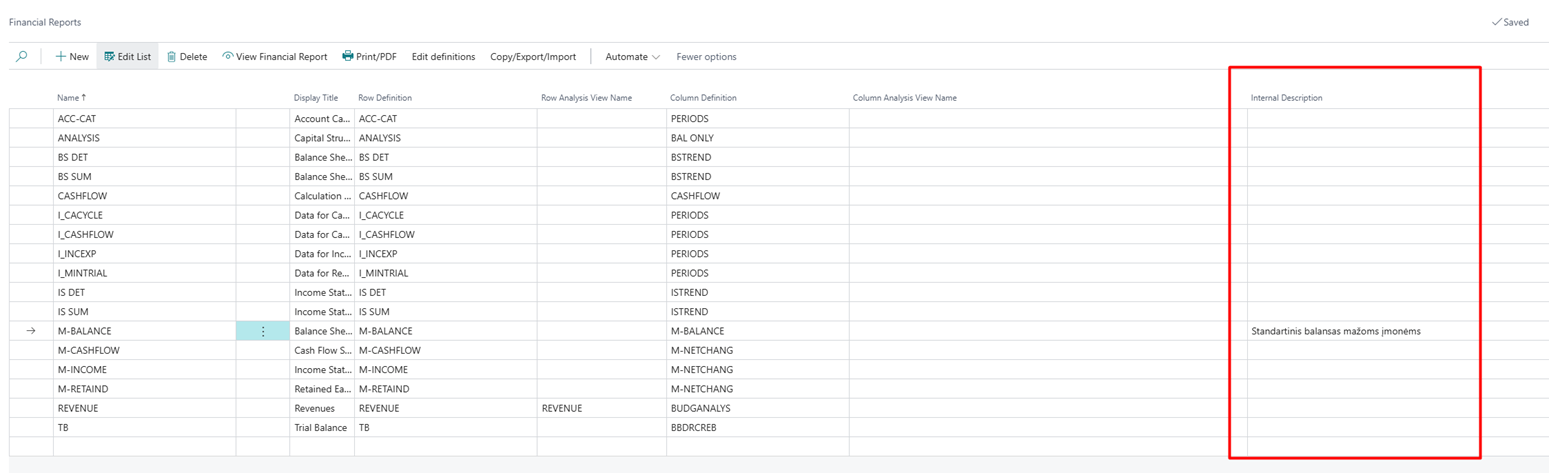Click REVENUE in Row Analysis View Name

(602, 409)
